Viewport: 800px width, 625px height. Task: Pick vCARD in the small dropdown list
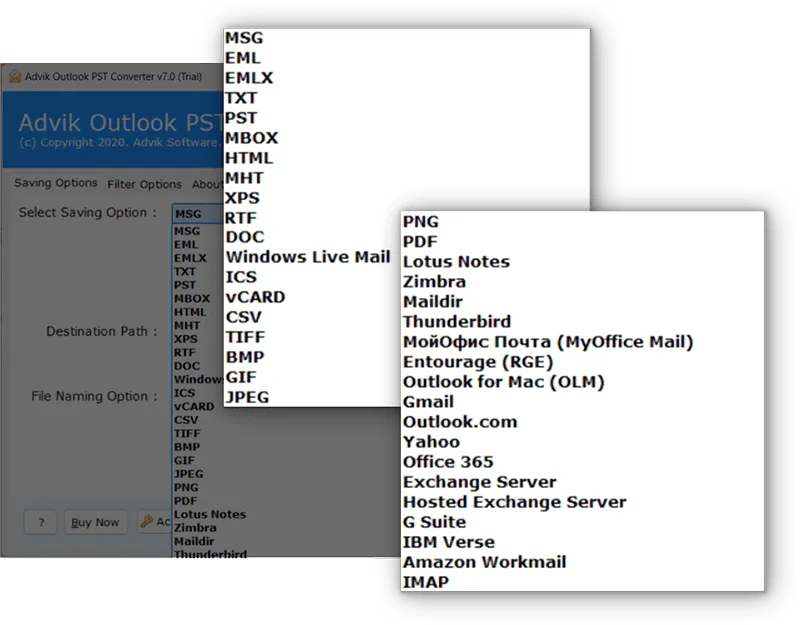coord(194,407)
